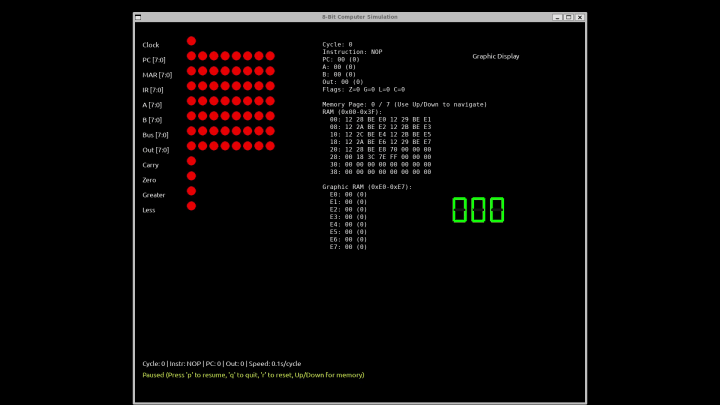Click the bit 0 LED in the Bus row

(270, 131)
